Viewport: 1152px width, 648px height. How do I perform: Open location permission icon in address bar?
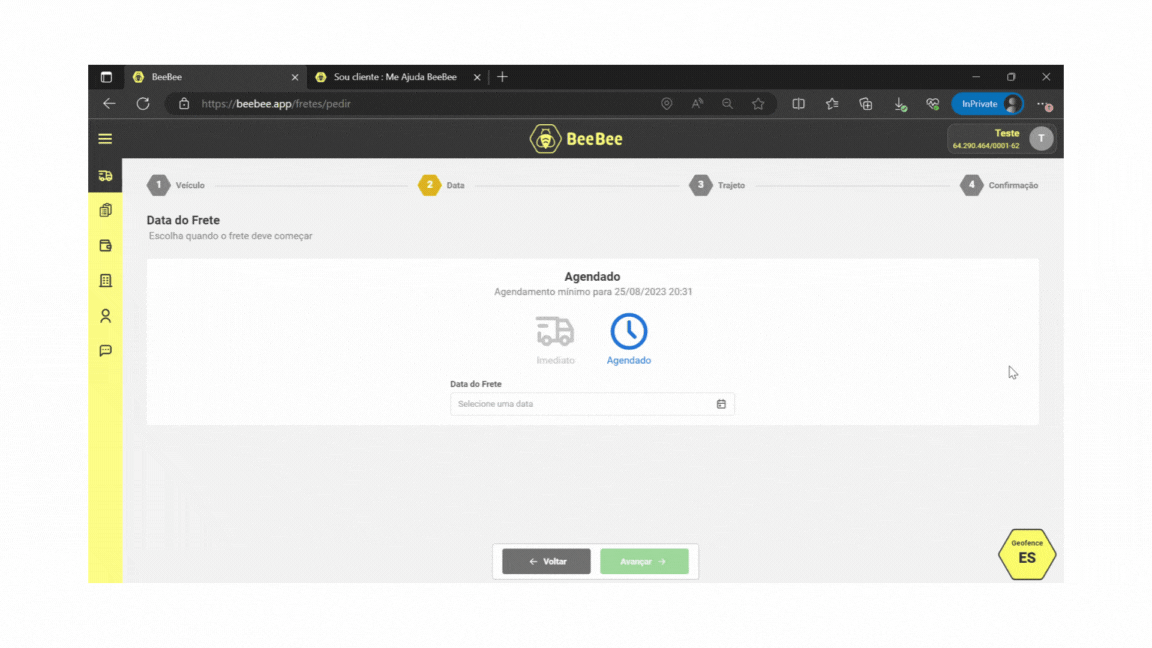pos(666,104)
